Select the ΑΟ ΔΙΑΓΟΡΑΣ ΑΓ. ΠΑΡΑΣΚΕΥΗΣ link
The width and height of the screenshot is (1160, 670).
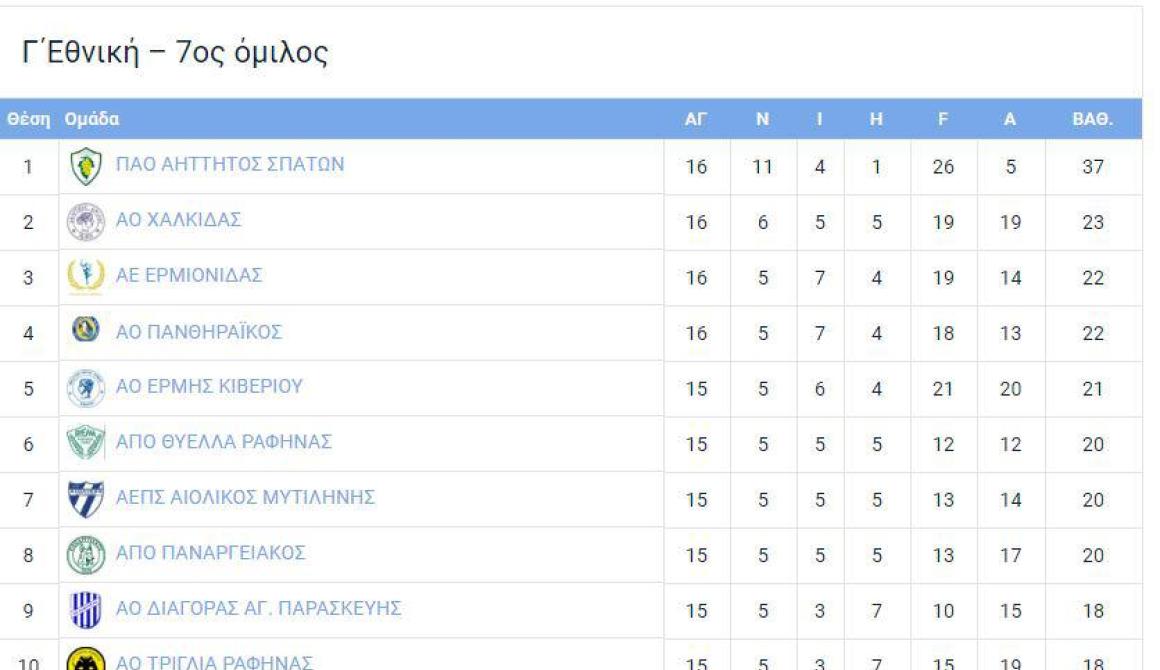click(x=258, y=608)
